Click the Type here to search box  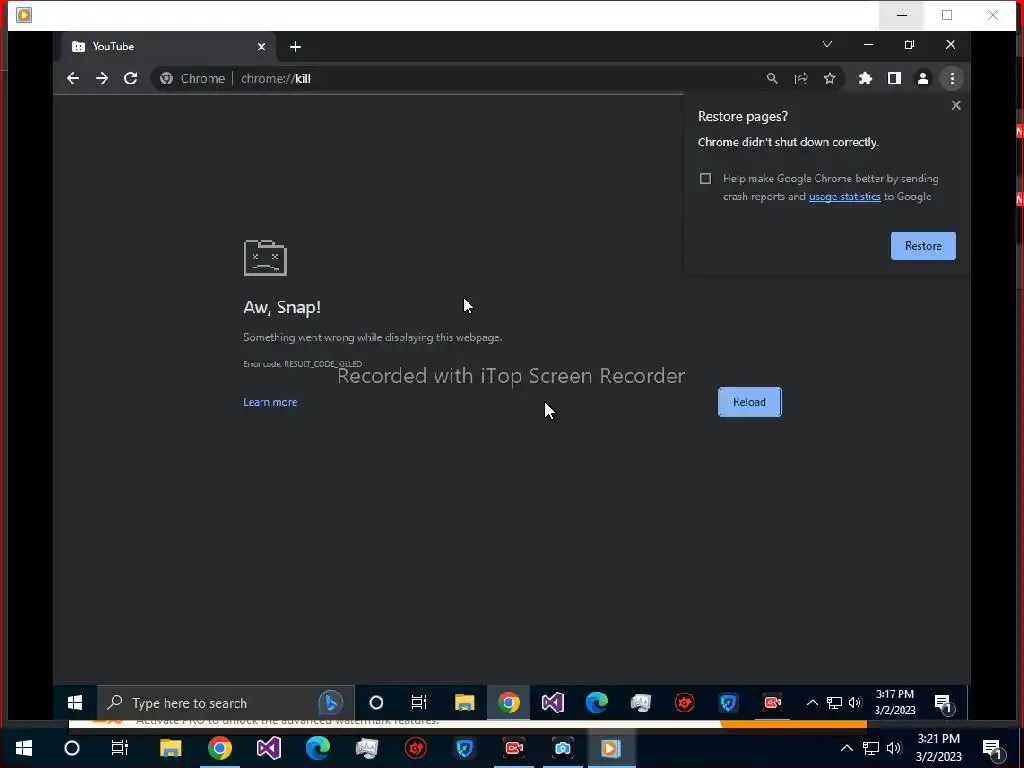225,703
